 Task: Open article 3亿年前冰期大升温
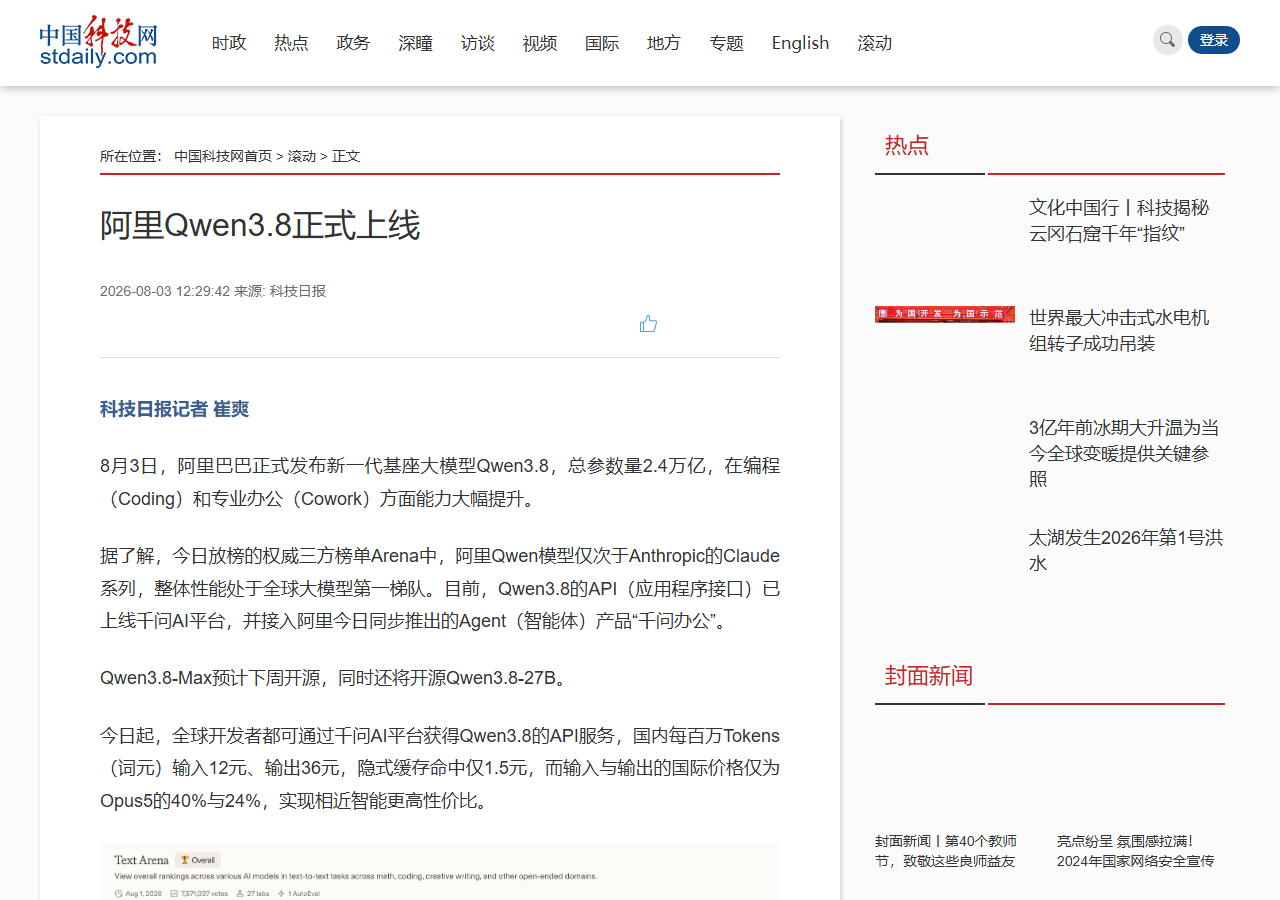click(x=1124, y=453)
